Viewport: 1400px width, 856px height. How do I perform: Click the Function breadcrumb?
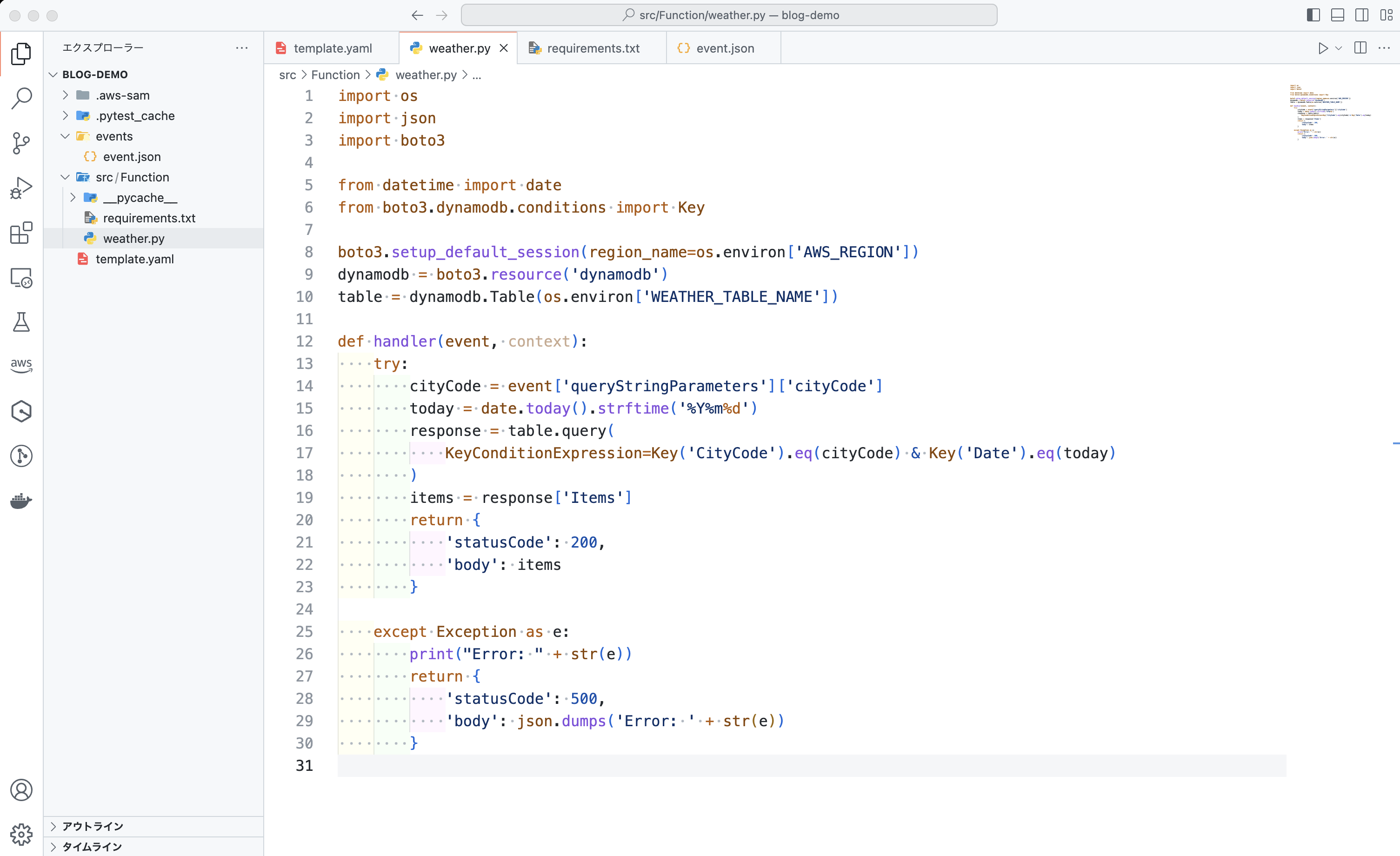[x=335, y=74]
